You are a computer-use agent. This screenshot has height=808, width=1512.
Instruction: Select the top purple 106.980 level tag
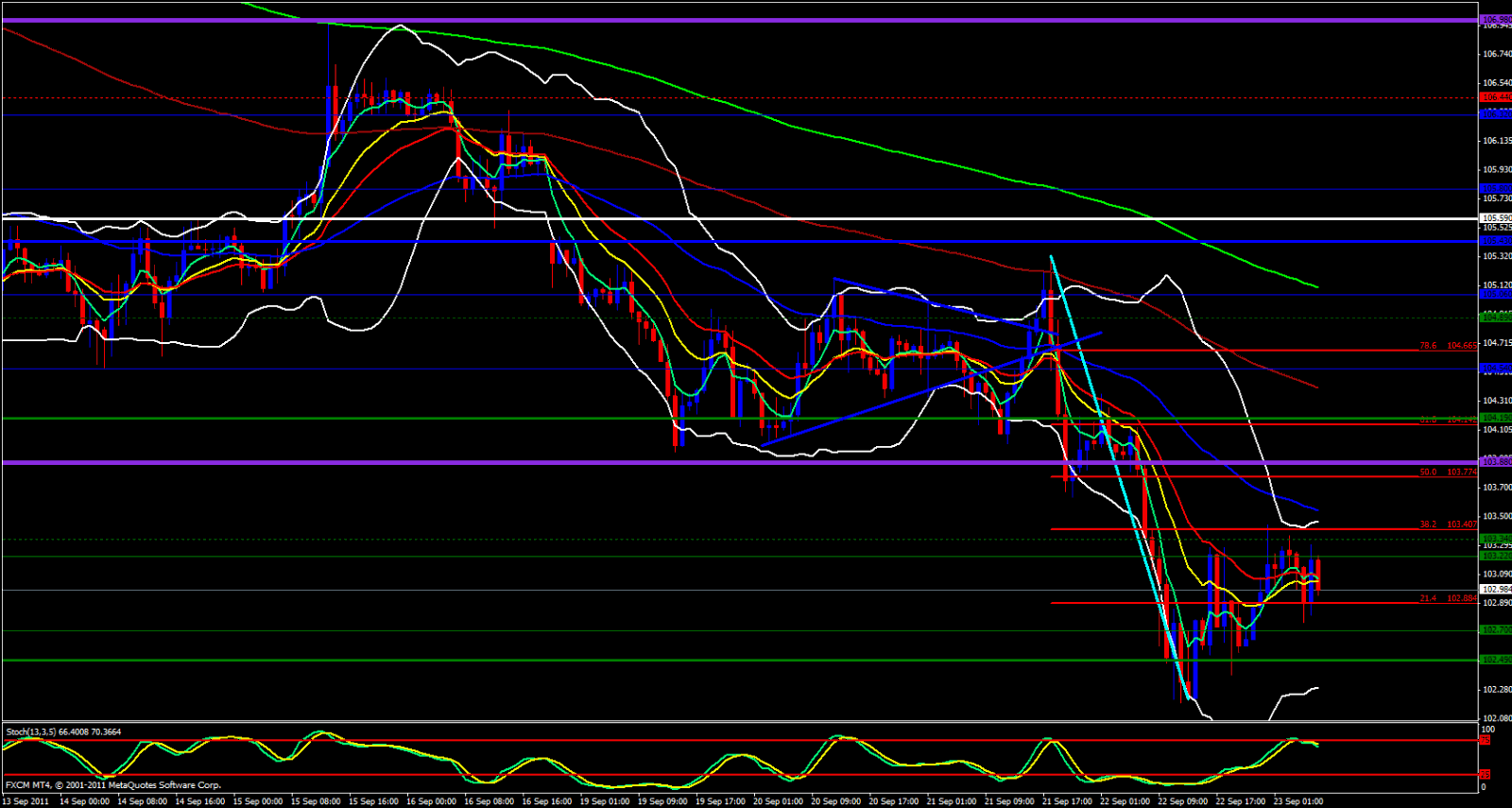tap(1496, 20)
